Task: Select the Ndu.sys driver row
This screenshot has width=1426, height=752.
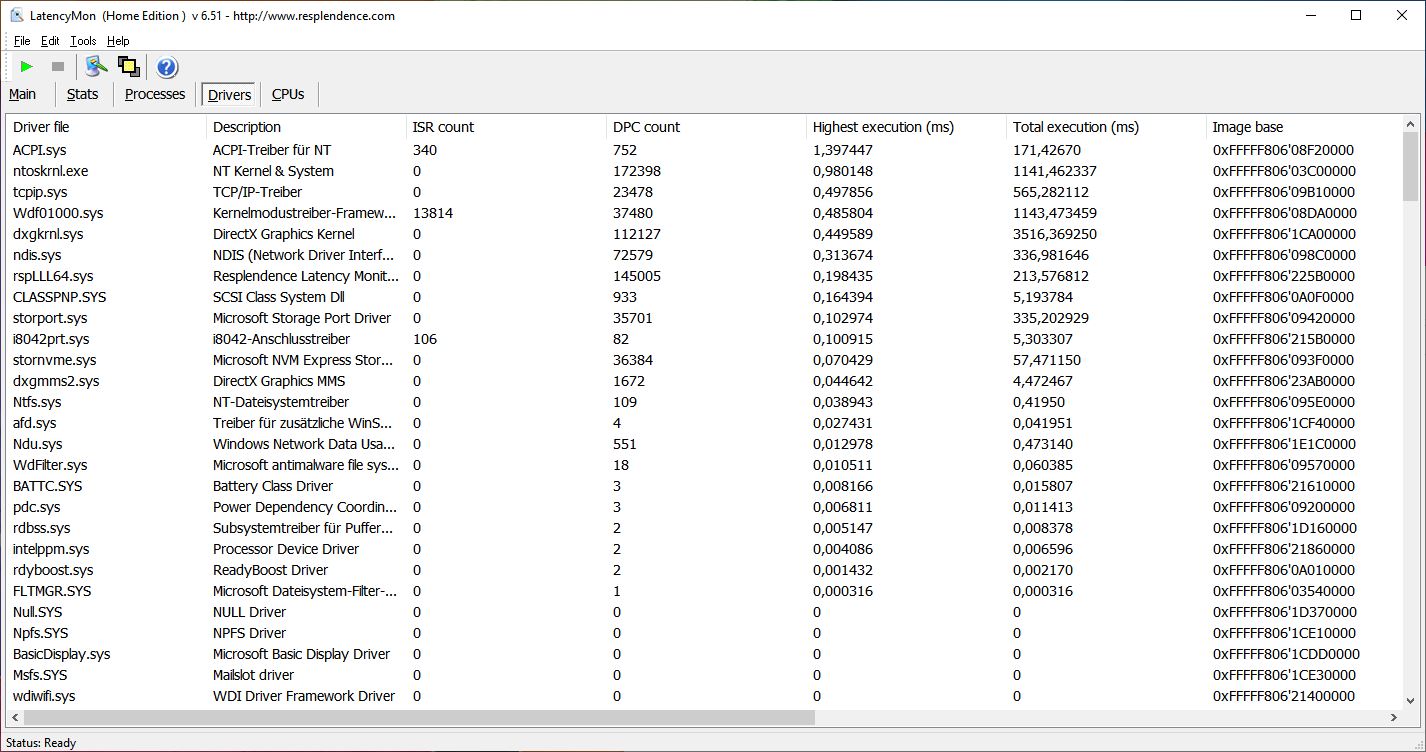Action: (x=704, y=444)
